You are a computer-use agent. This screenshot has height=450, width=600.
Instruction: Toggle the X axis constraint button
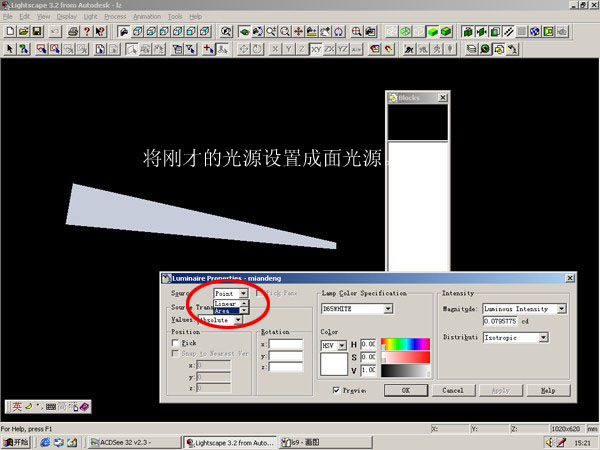click(x=276, y=49)
